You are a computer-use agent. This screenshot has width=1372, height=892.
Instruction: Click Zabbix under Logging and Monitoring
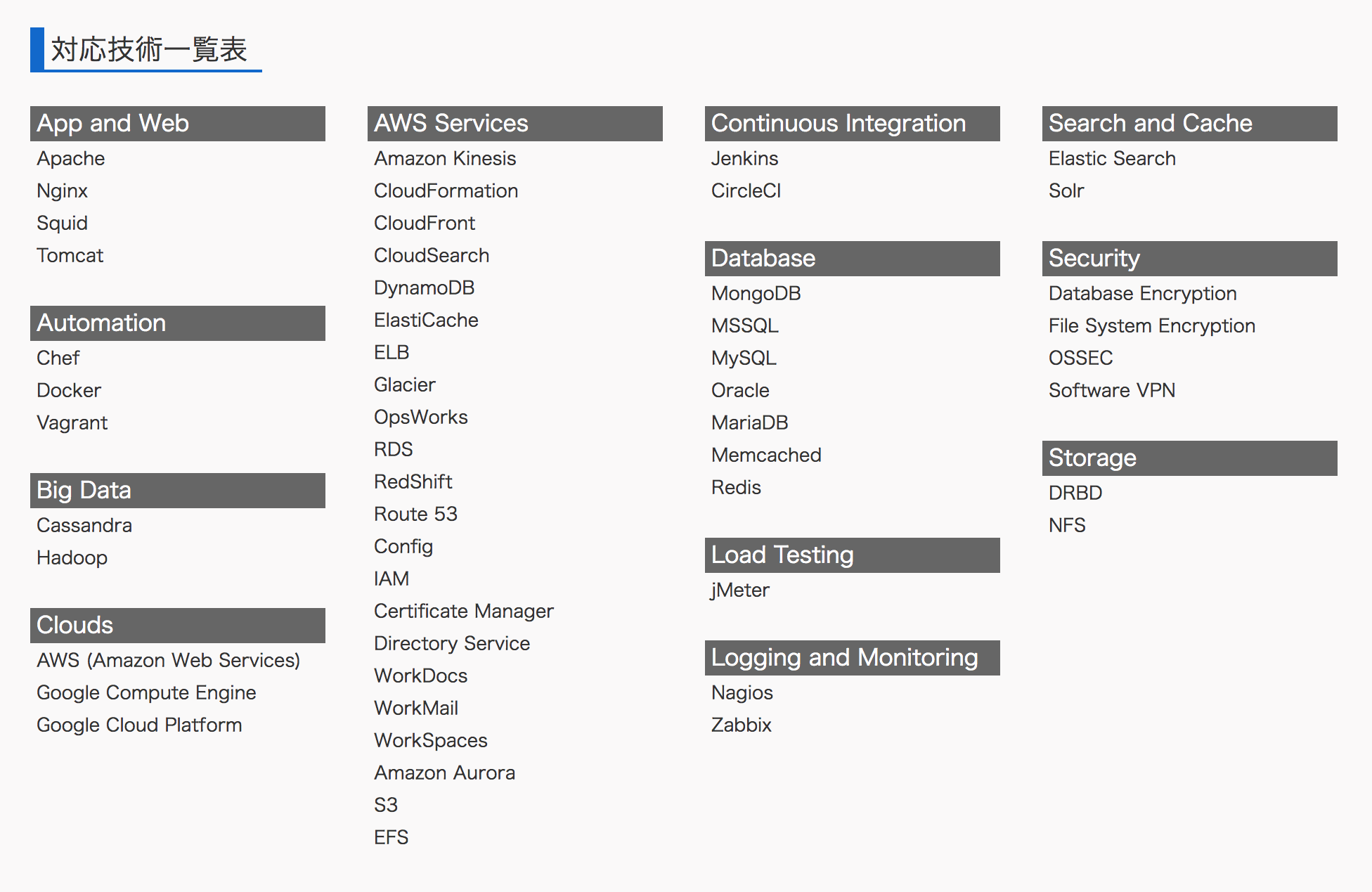(x=741, y=725)
